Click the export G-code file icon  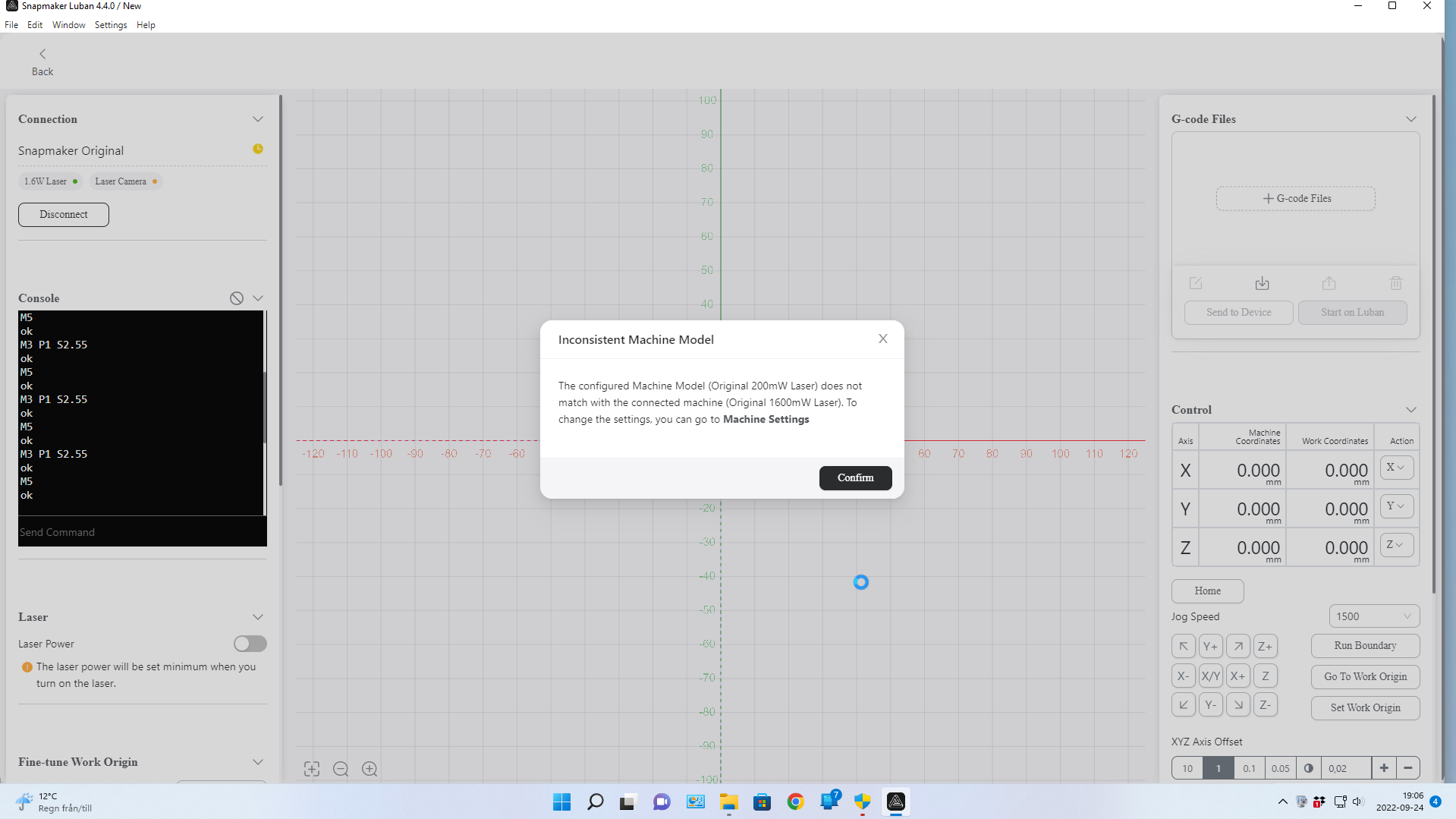coord(1329,283)
